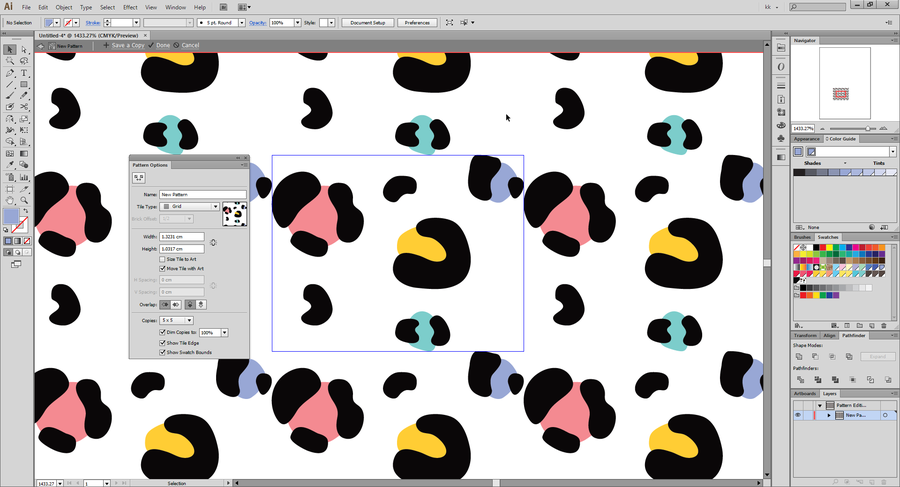Image resolution: width=900 pixels, height=487 pixels.
Task: Enable Size Tile to Art checkbox
Action: [x=163, y=259]
